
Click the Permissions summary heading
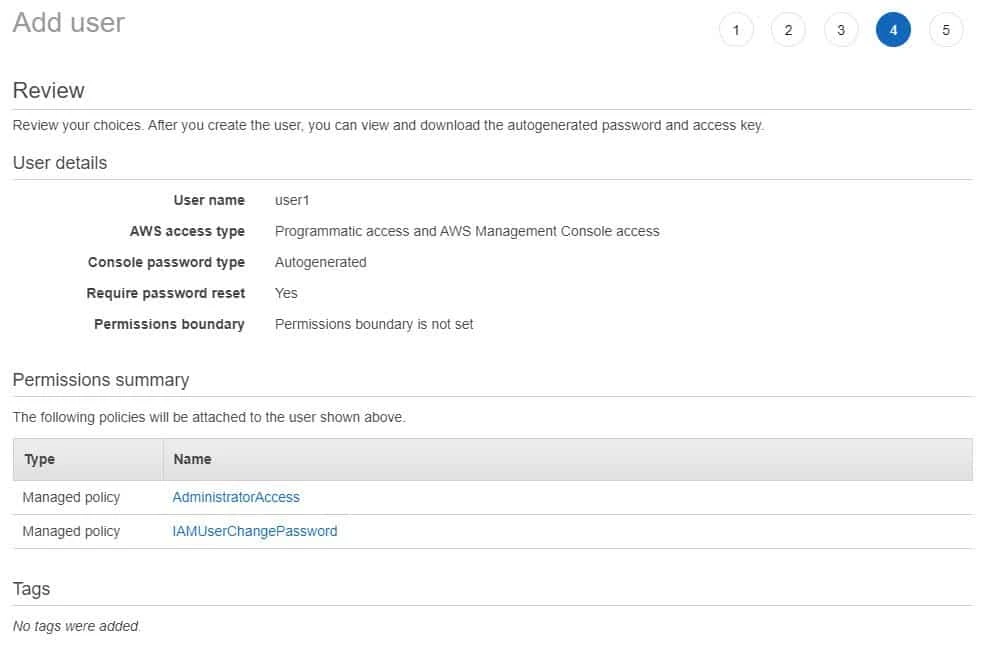(x=100, y=380)
